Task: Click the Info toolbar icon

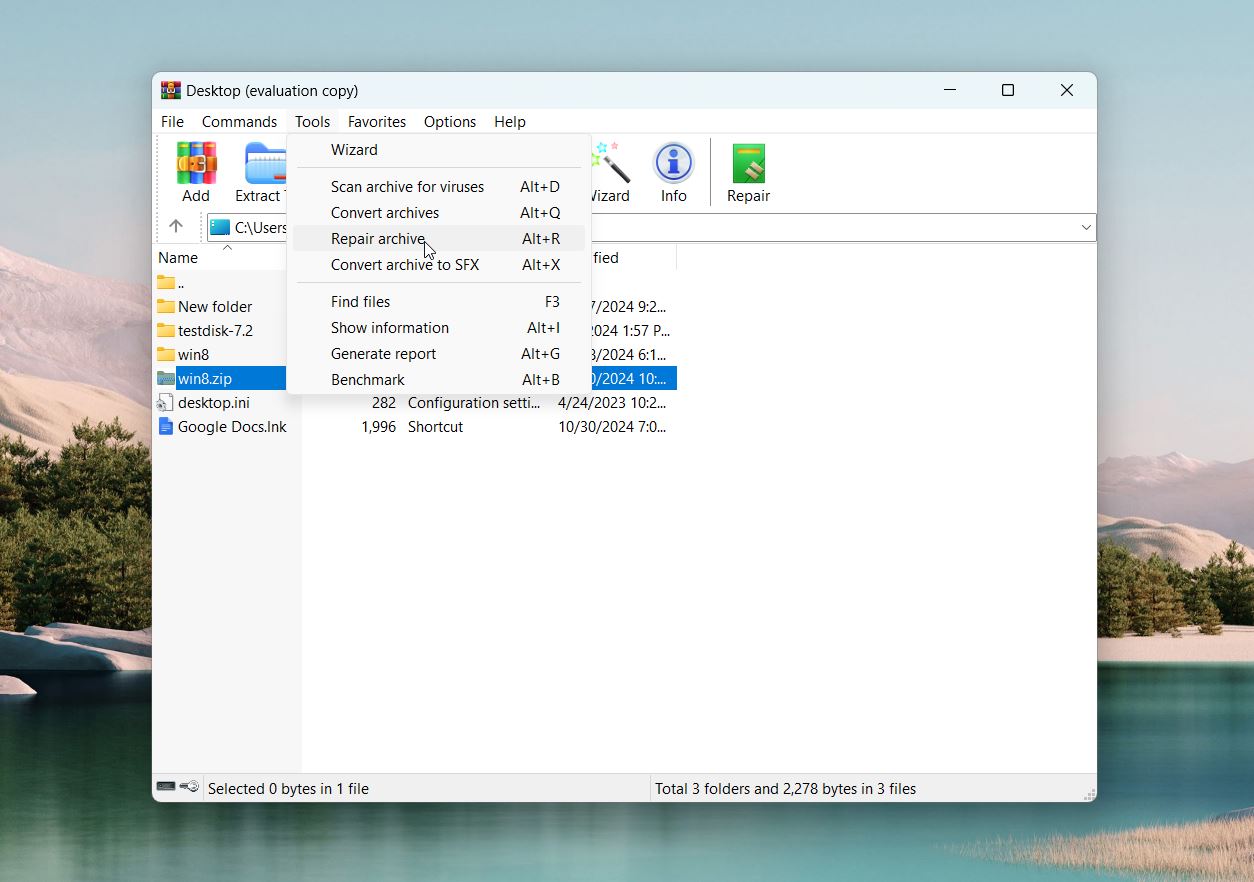Action: [x=673, y=172]
